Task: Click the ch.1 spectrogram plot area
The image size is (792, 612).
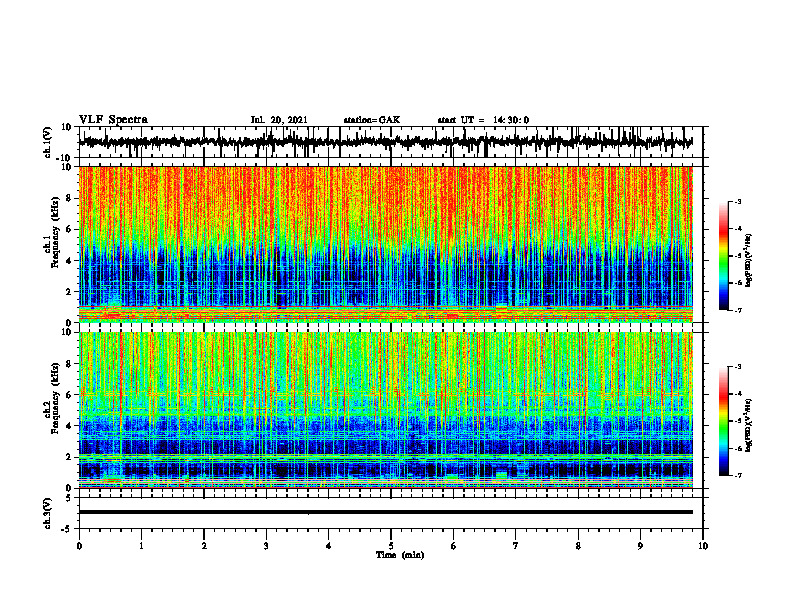Action: coord(385,244)
